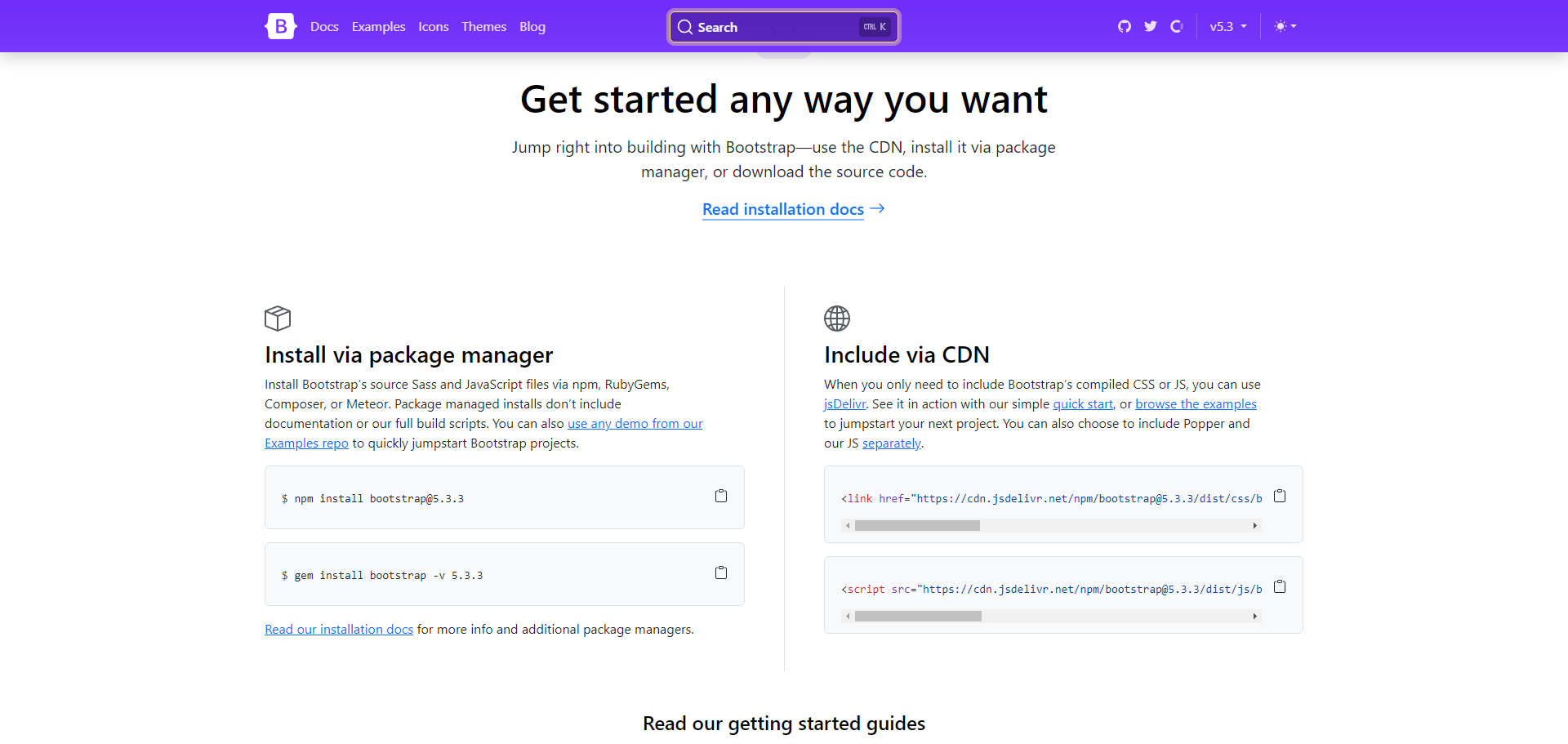Copy the npm install bootstrap command

point(721,496)
